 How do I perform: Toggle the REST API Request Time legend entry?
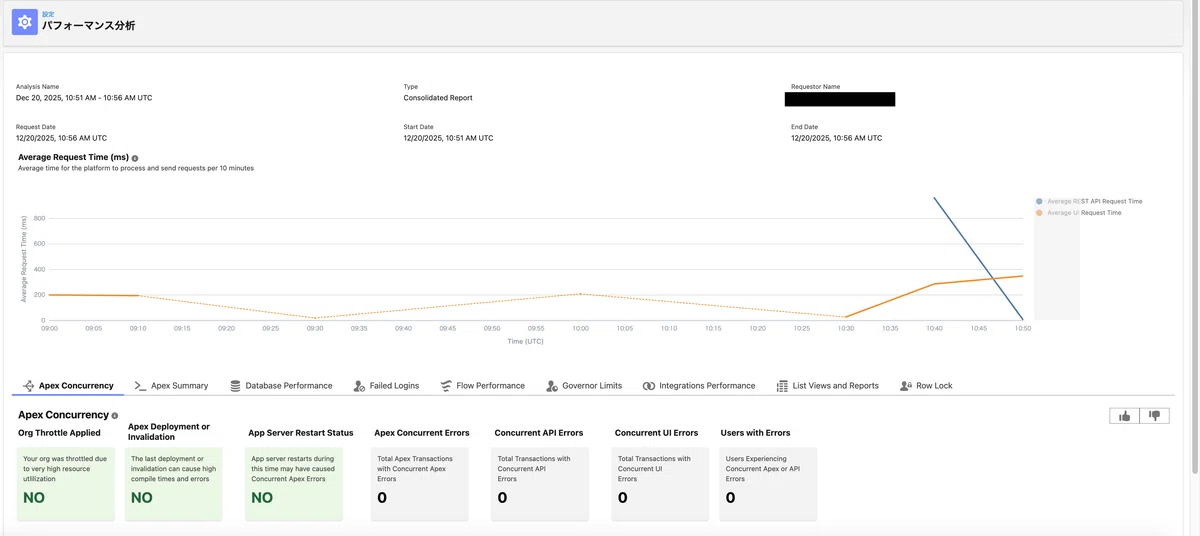[x=1089, y=201]
